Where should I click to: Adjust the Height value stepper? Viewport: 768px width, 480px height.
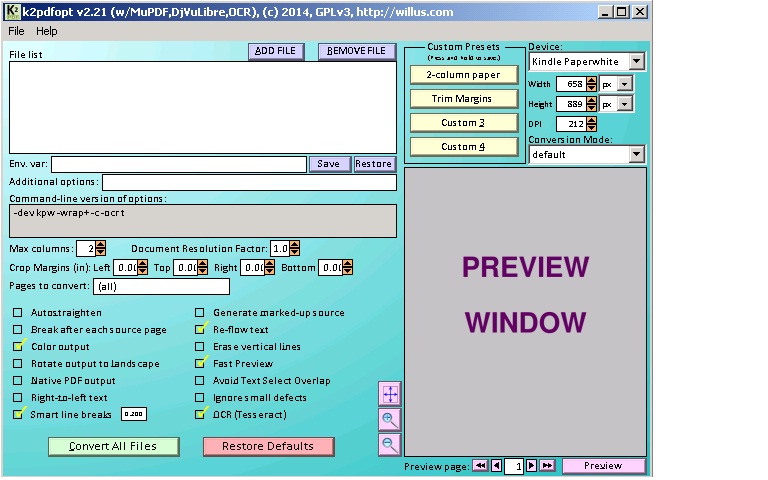coord(592,104)
